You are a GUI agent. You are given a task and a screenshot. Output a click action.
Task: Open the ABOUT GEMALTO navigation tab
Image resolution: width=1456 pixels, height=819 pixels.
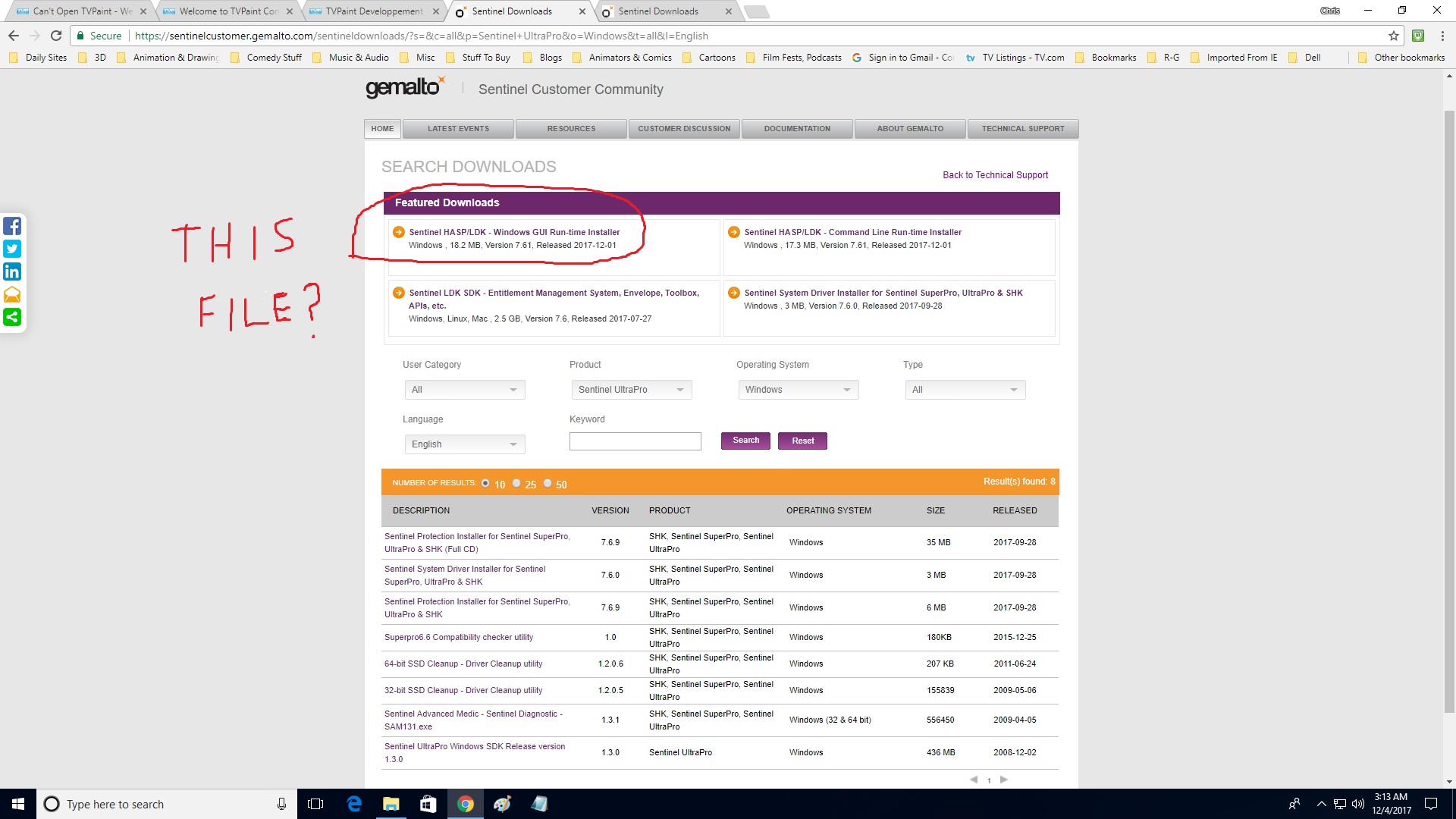coord(910,129)
